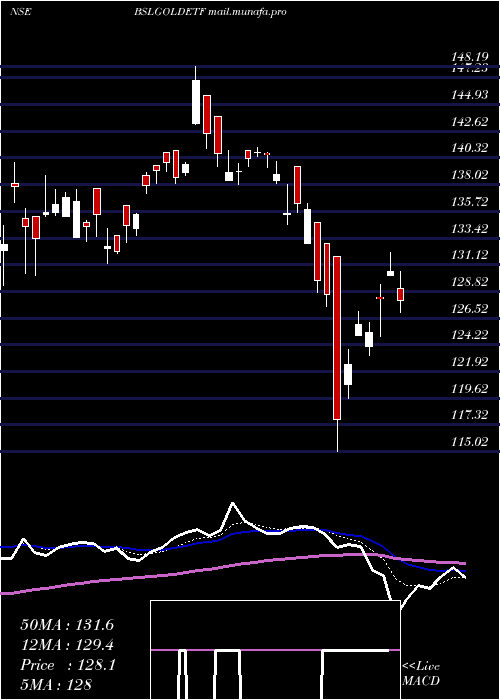Select the 148.19 price level label
Screen dimensions: 500x700
(x=469, y=57)
